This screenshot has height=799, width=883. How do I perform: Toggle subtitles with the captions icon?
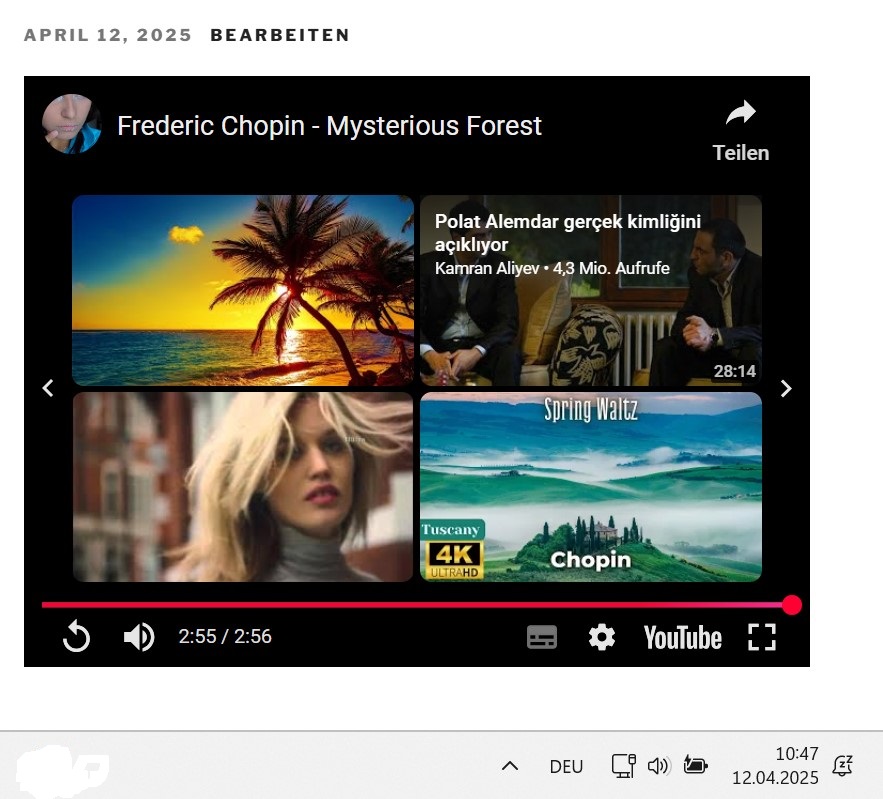coord(542,637)
